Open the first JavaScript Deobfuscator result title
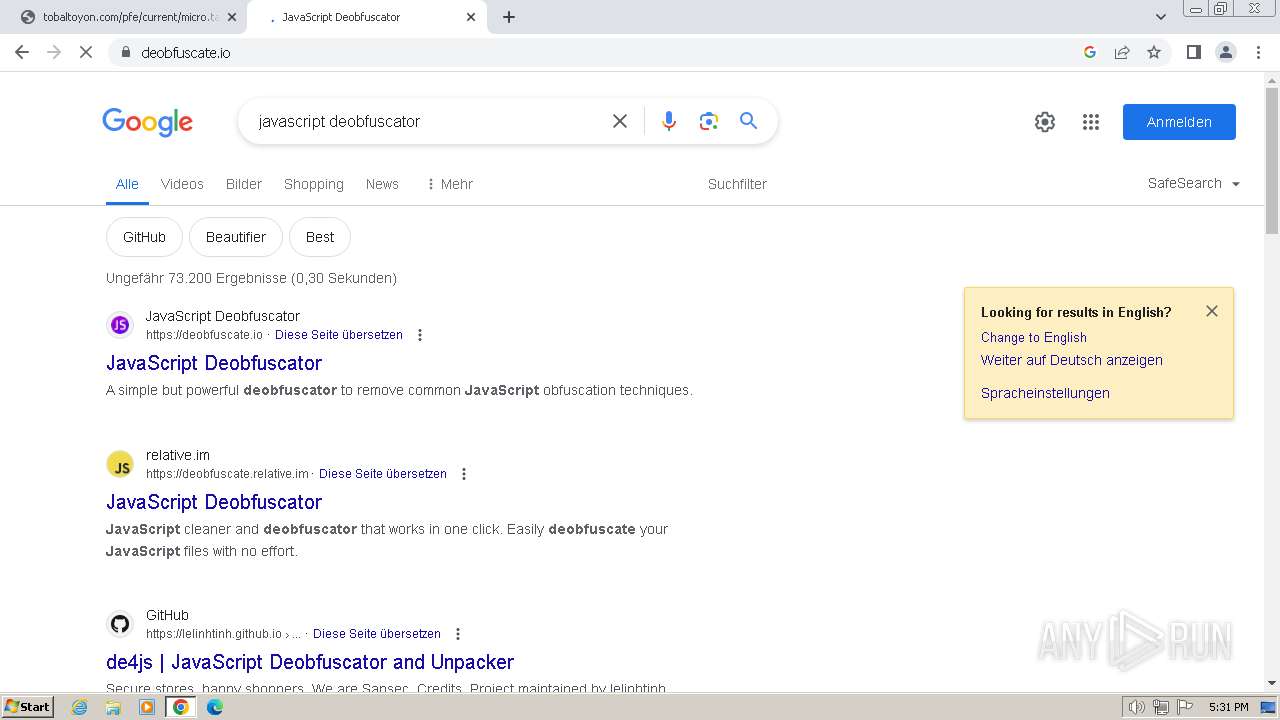Image resolution: width=1280 pixels, height=720 pixels. [214, 363]
